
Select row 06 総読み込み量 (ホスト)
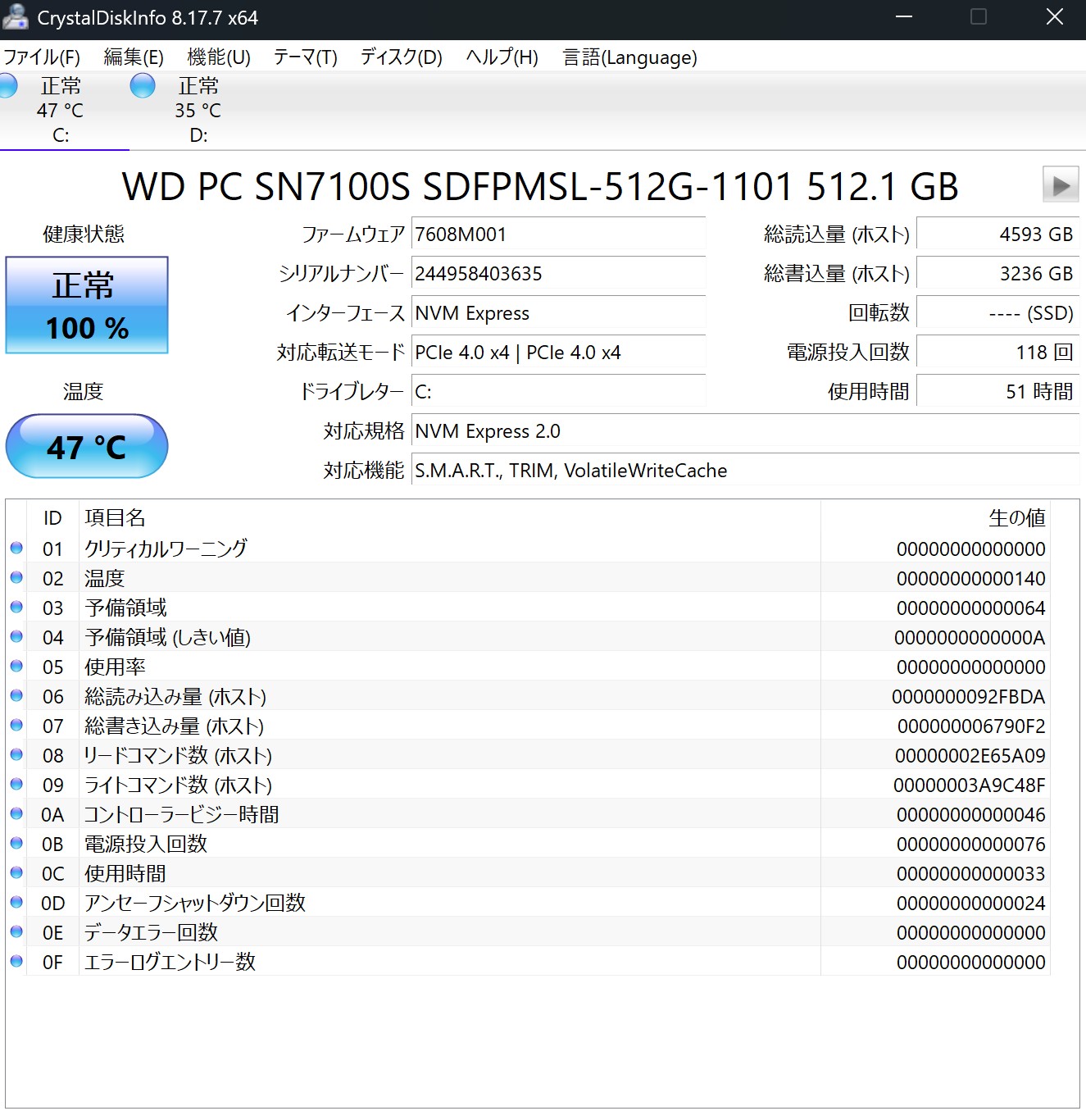click(528, 696)
